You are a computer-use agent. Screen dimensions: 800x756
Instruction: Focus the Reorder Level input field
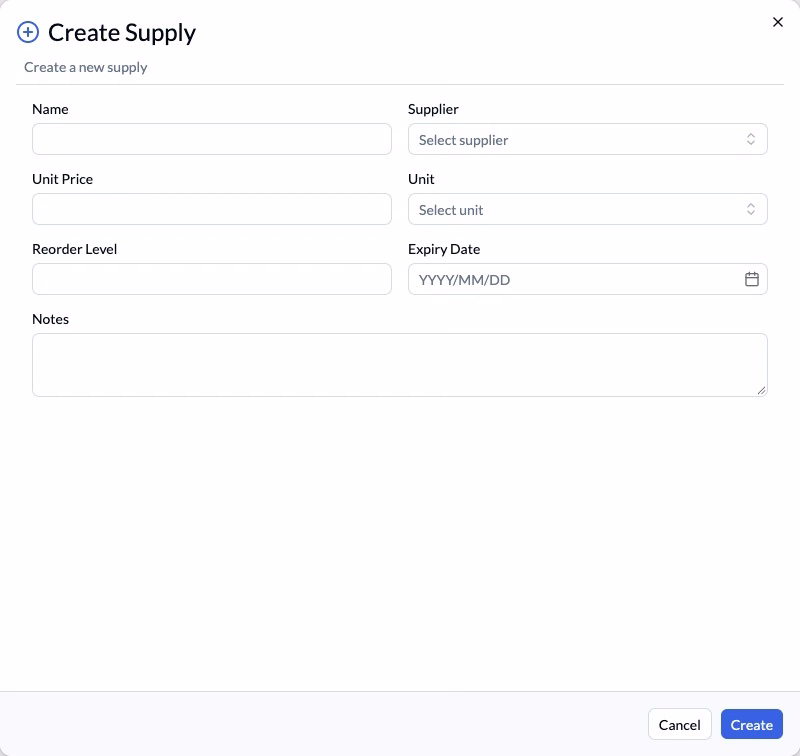[212, 279]
